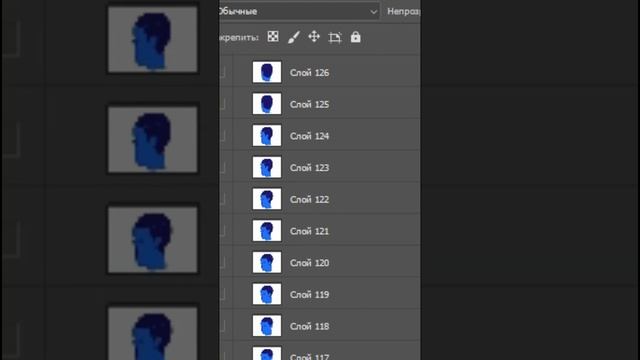Select layer thumbnail of Слой 124
Image resolution: width=640 pixels, height=360 pixels.
(x=267, y=136)
